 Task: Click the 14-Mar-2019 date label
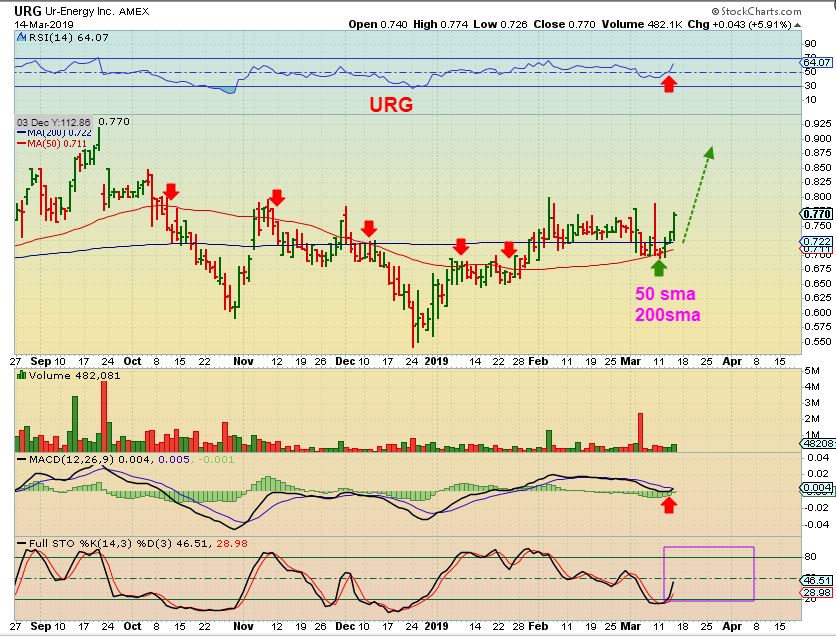tap(44, 25)
